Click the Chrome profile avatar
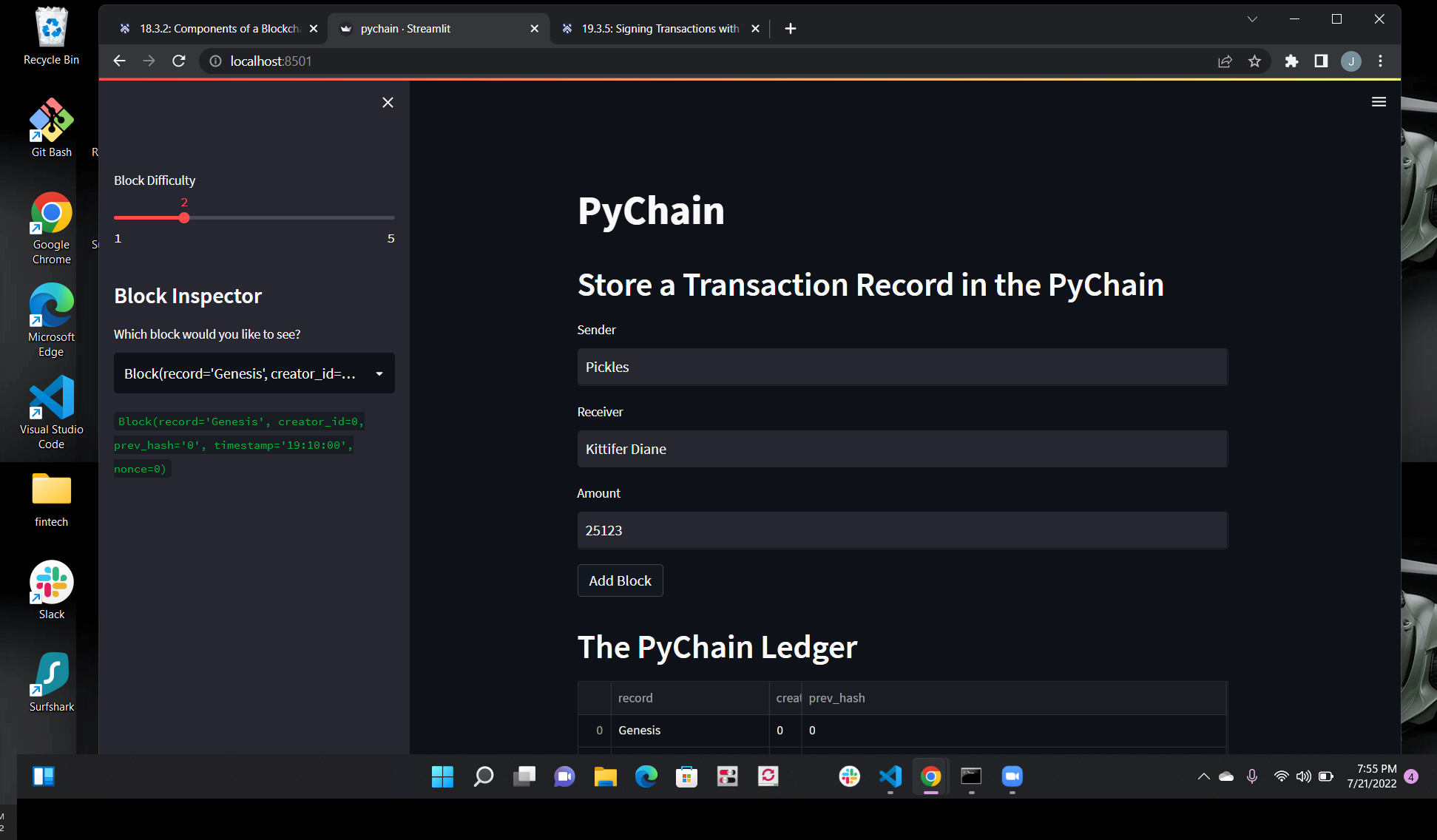1437x840 pixels. point(1351,61)
